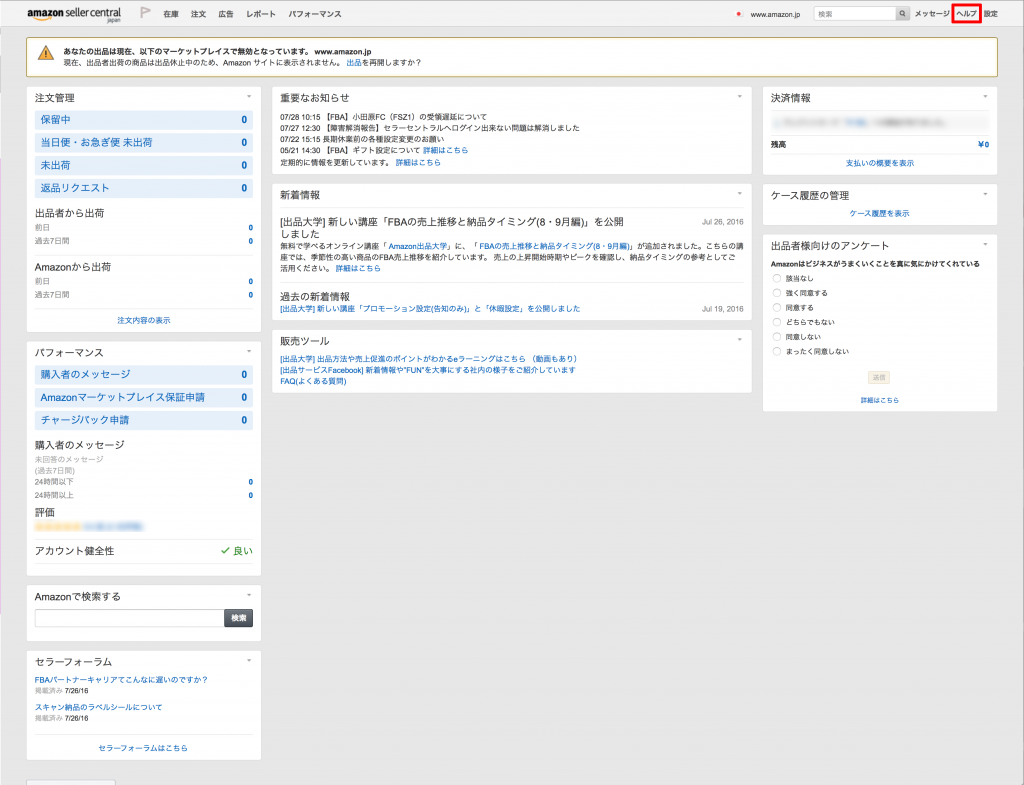Open the セラーフォーラム widget dropdown arrow

249,660
